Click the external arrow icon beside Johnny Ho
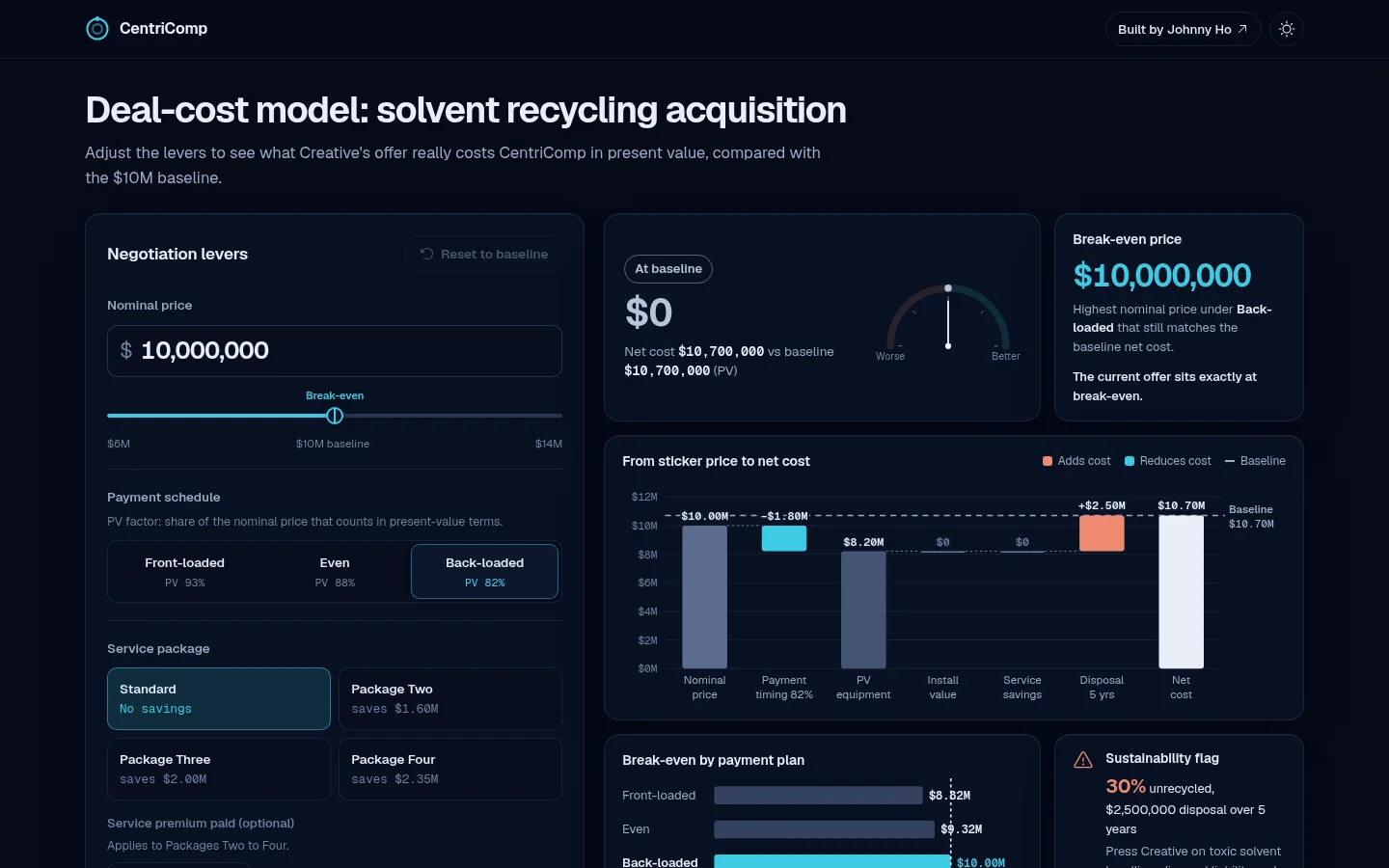The height and width of the screenshot is (868, 1389). click(x=1242, y=29)
